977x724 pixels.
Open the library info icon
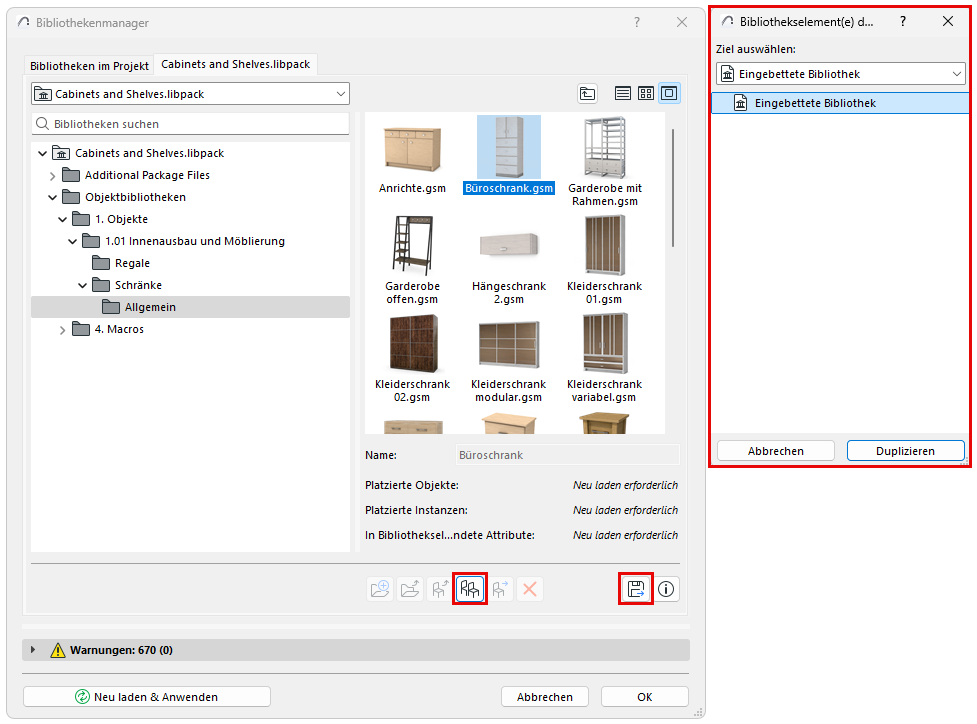pos(666,589)
